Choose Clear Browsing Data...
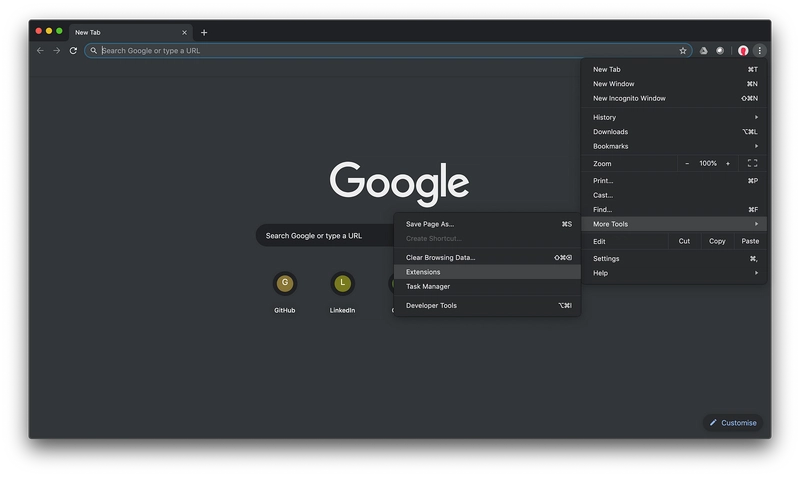Image resolution: width=800 pixels, height=477 pixels. pos(487,258)
